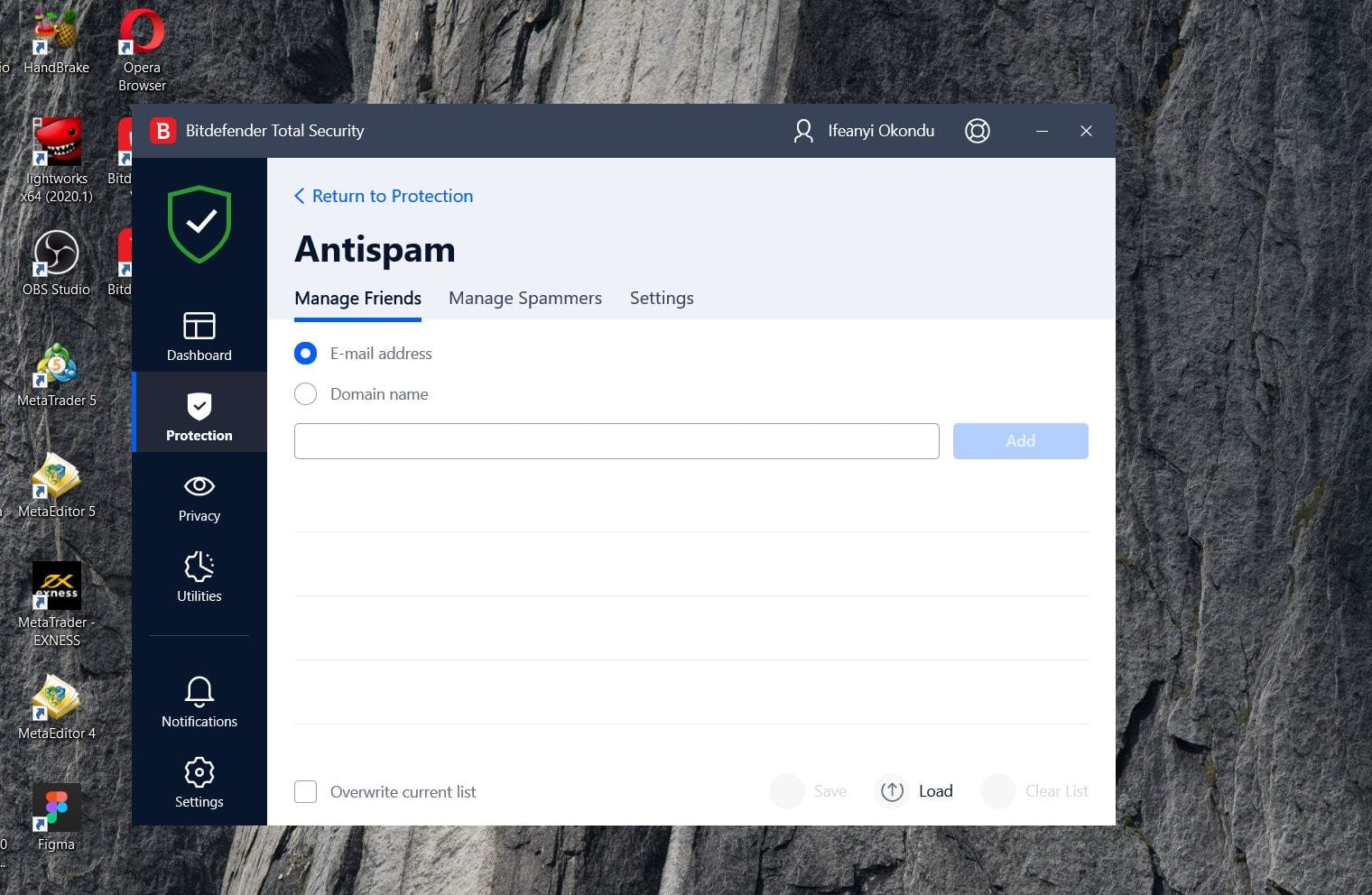Open the Notifications bell icon
The image size is (1372, 895).
click(x=199, y=692)
